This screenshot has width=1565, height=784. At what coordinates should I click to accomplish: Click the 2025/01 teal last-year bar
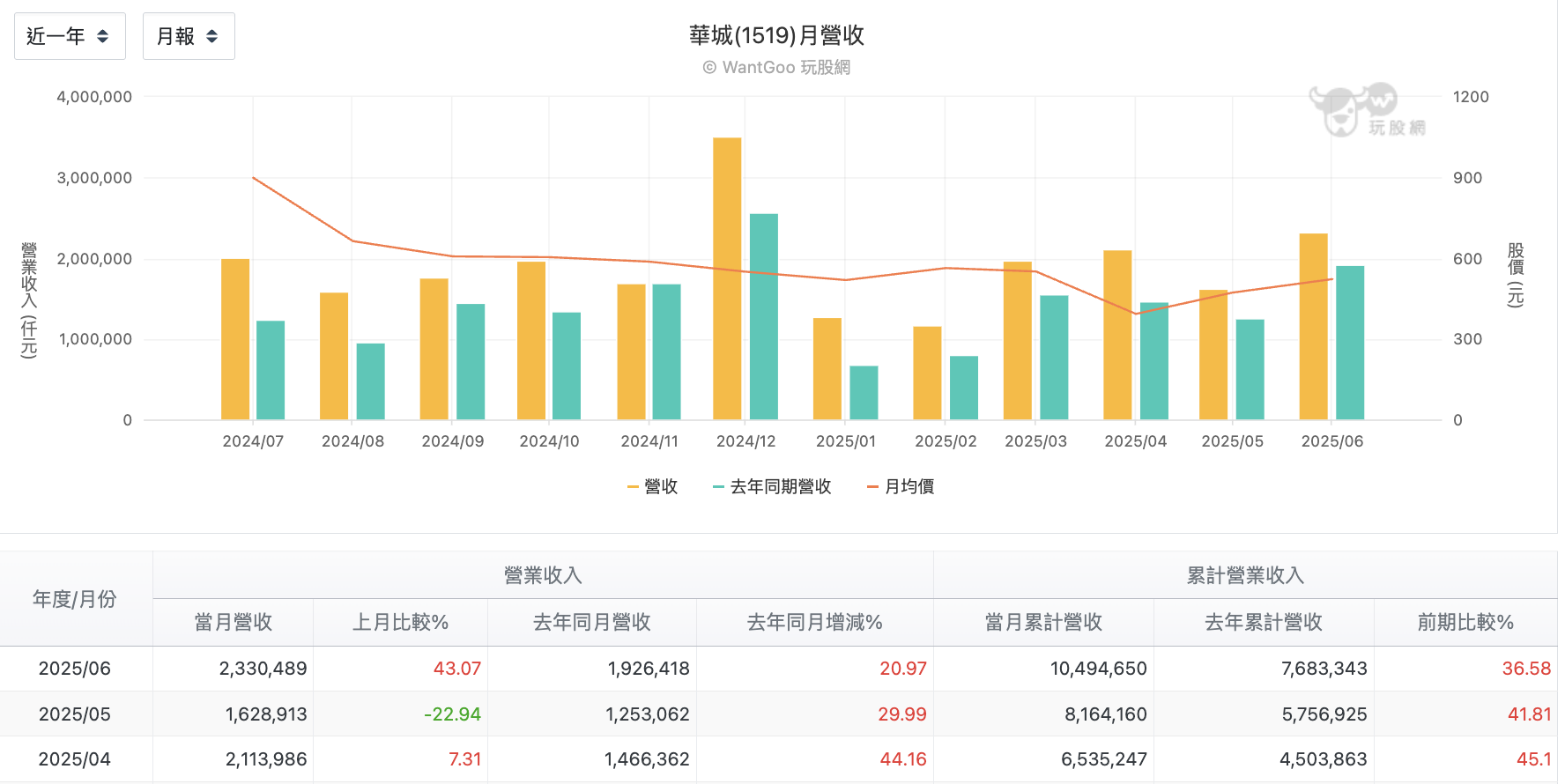point(864,393)
